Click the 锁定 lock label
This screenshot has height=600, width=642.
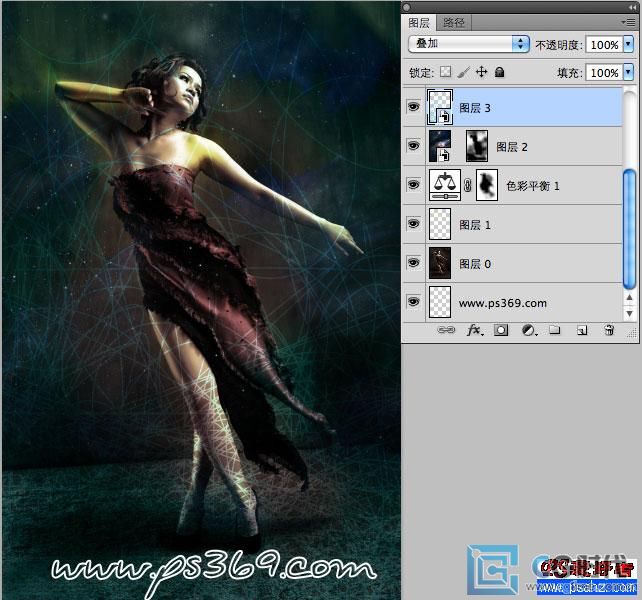[422, 73]
